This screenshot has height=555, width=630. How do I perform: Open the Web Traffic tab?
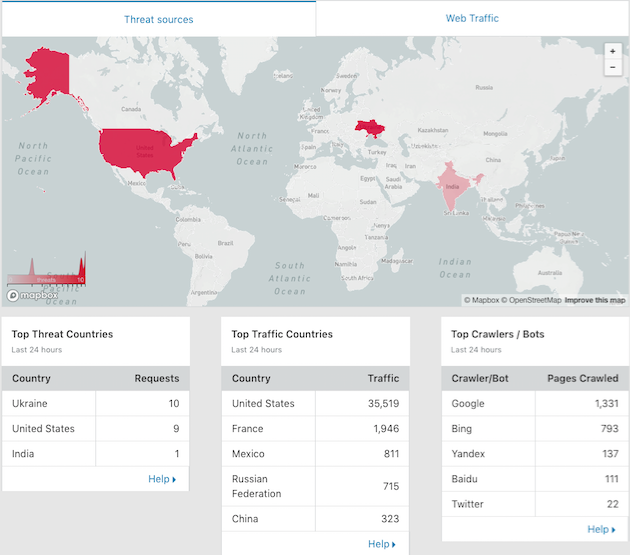(x=472, y=18)
